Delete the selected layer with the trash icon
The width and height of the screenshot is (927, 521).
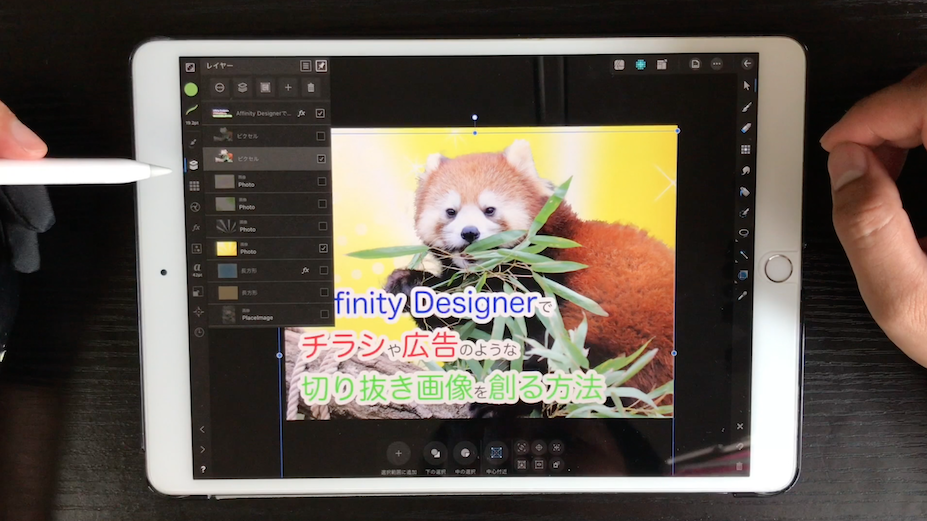point(311,88)
